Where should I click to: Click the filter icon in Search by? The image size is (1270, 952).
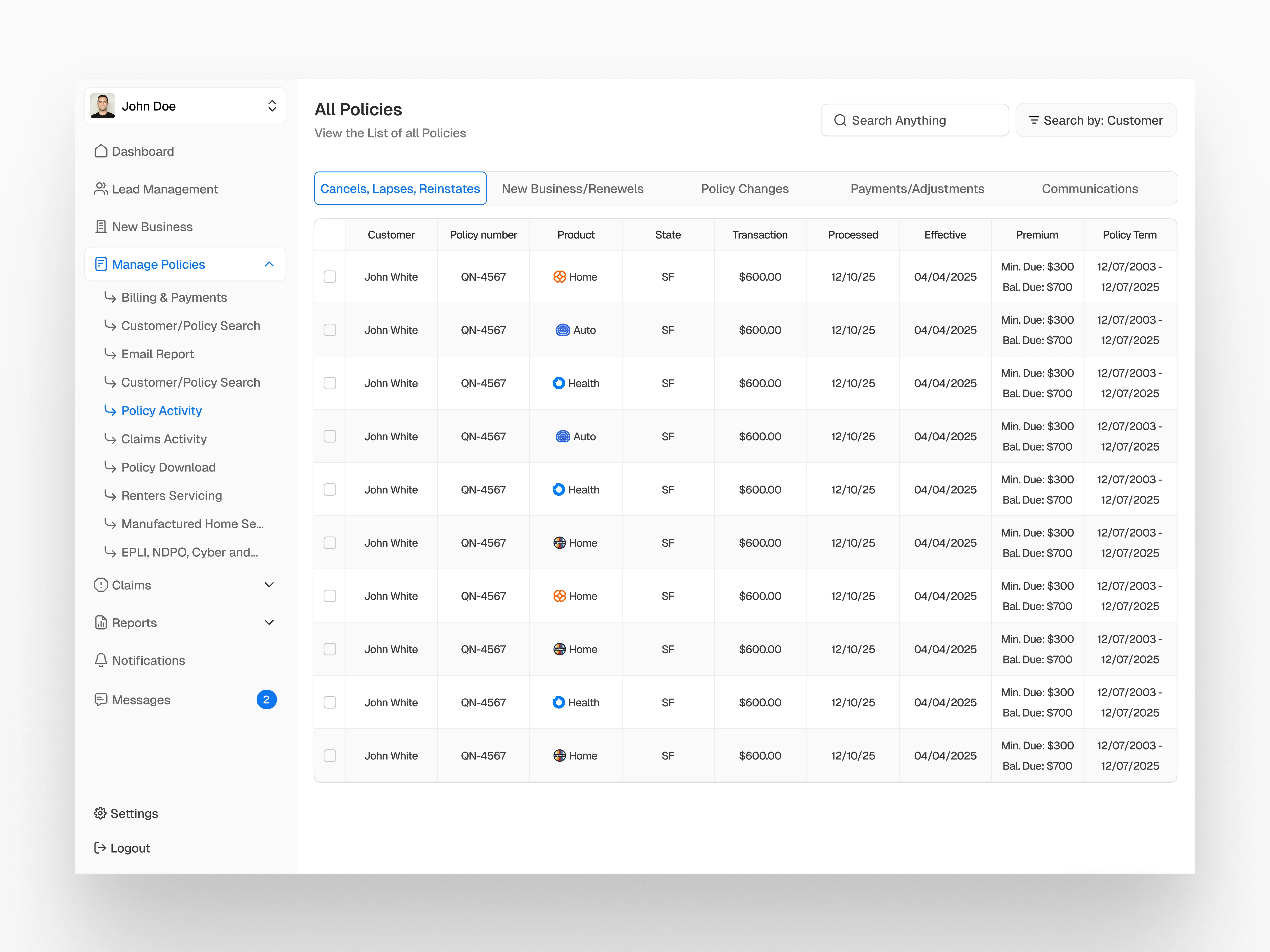[1034, 120]
